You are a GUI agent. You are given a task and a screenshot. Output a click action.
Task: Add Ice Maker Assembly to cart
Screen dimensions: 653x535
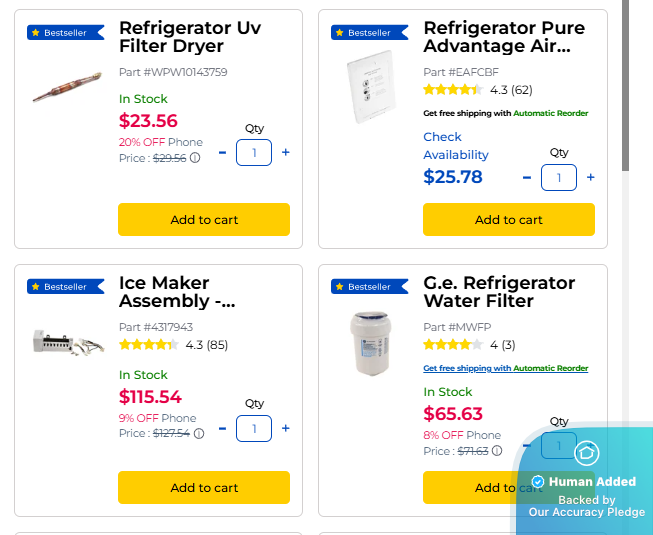coord(204,488)
